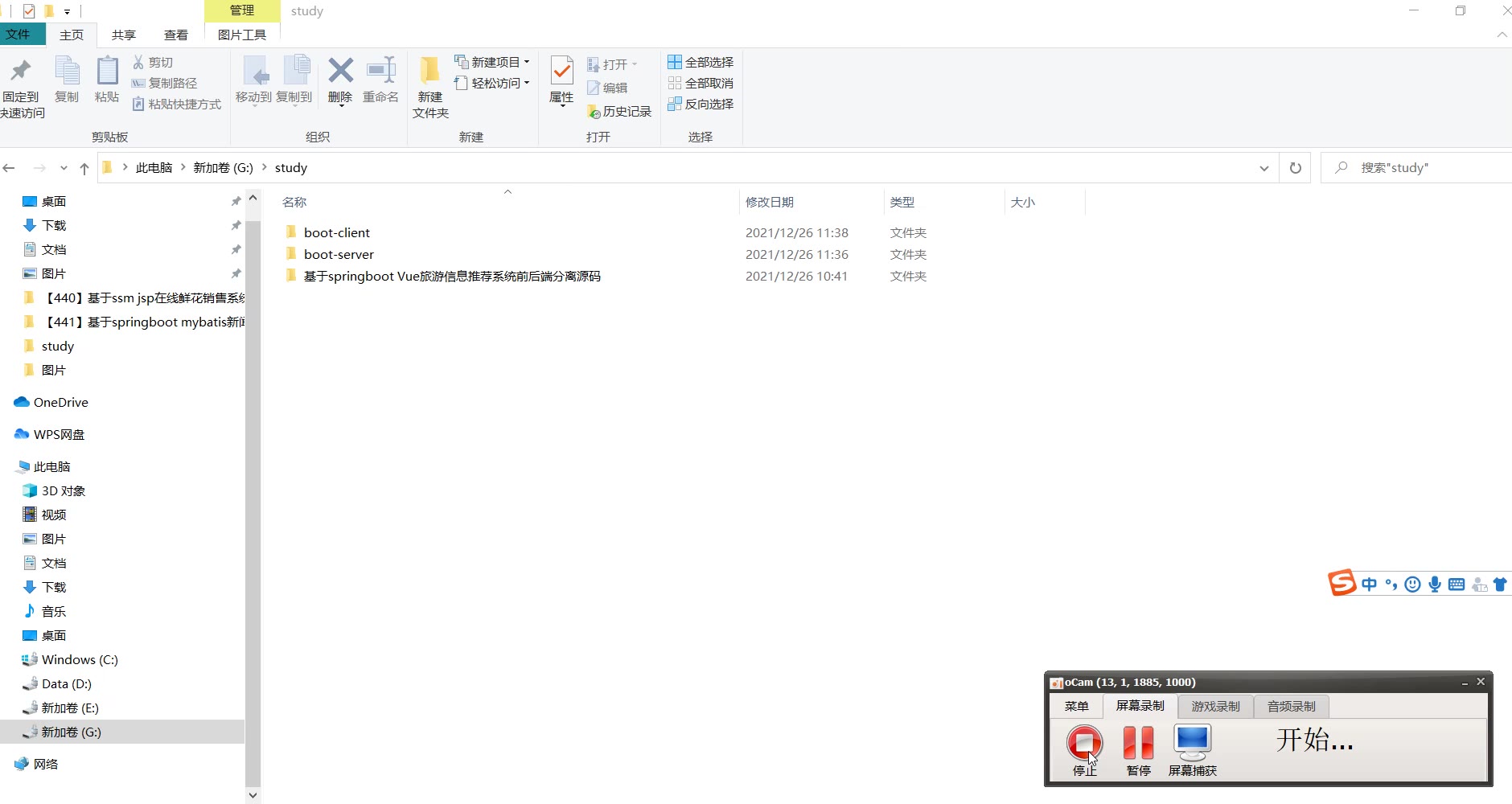Click Paste shortcut (粘贴快捷方式)

tap(176, 104)
